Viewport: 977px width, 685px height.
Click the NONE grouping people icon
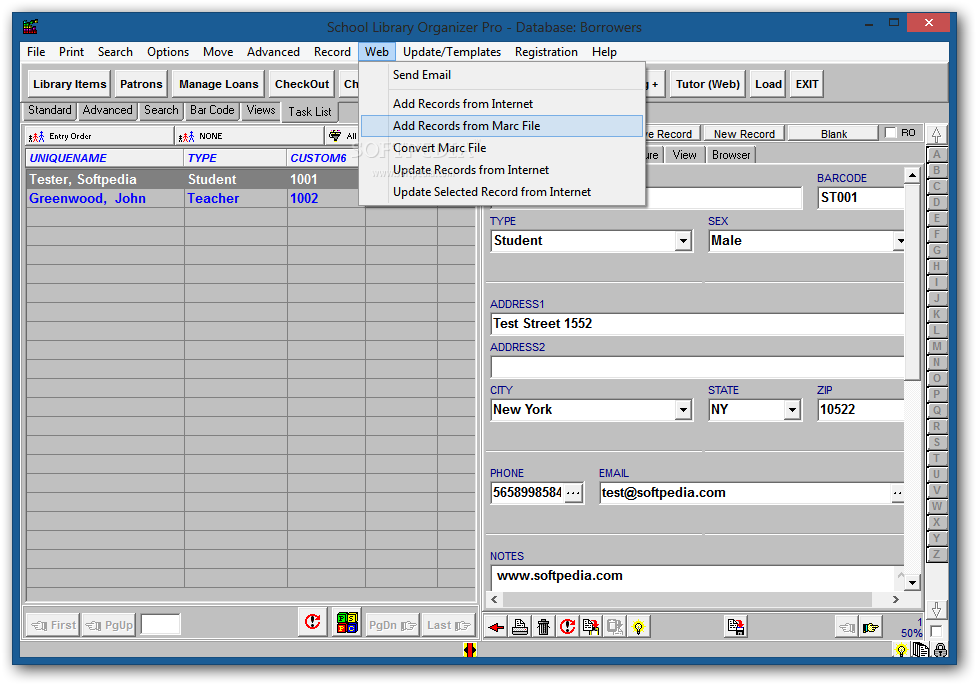186,136
